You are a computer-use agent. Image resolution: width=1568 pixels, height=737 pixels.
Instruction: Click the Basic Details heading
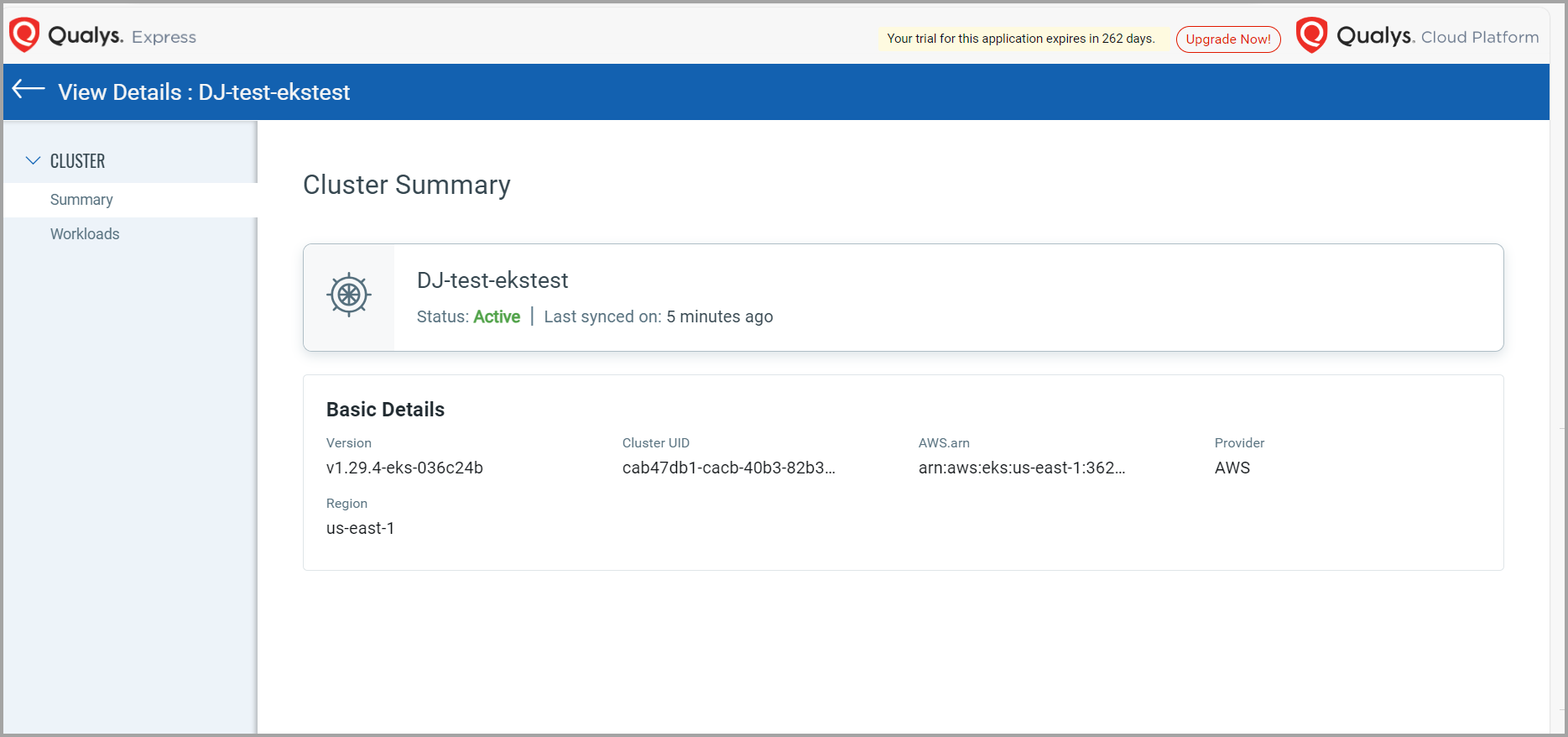point(385,410)
